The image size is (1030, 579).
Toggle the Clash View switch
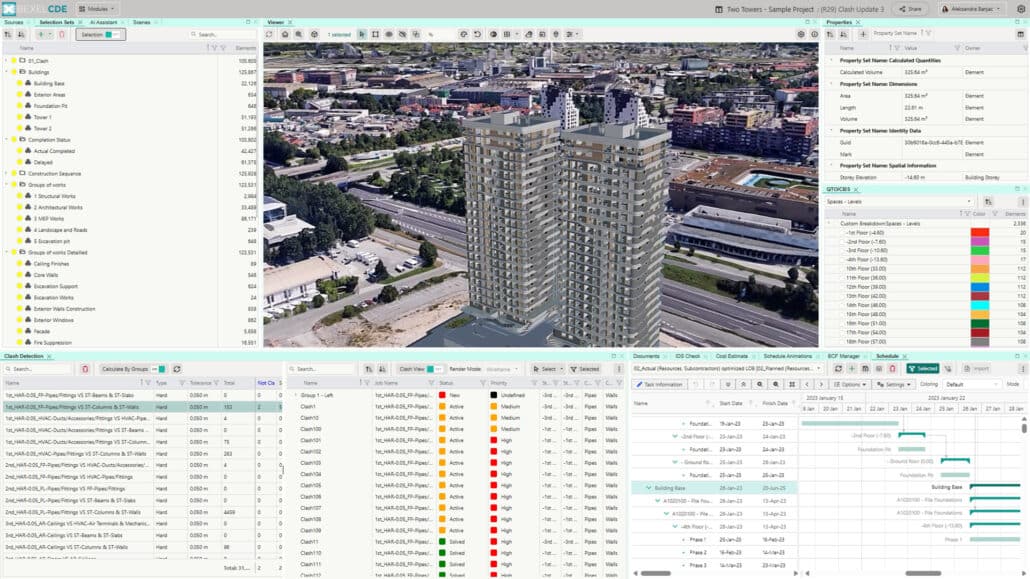pos(433,369)
